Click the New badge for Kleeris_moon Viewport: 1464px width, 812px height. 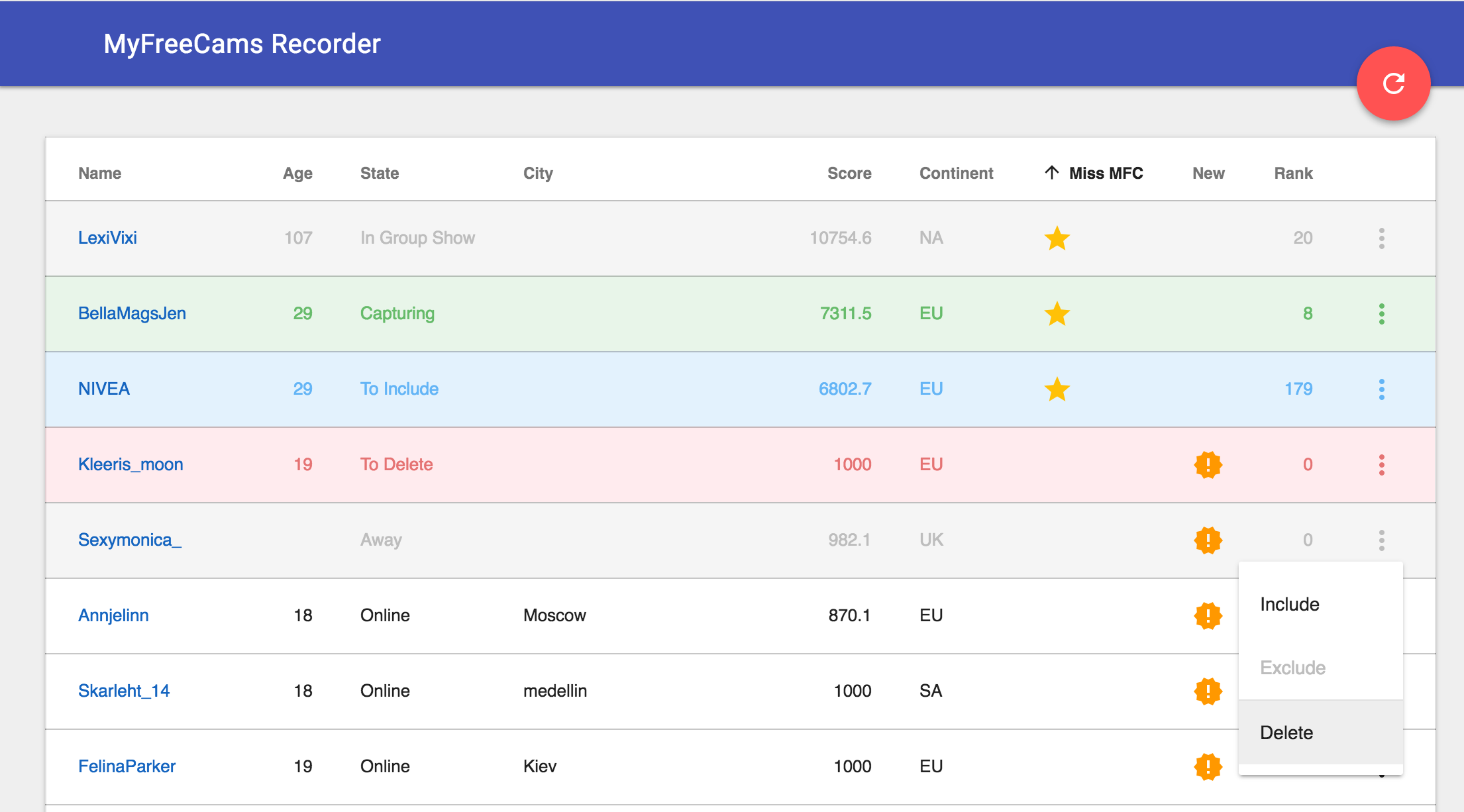[x=1208, y=465]
